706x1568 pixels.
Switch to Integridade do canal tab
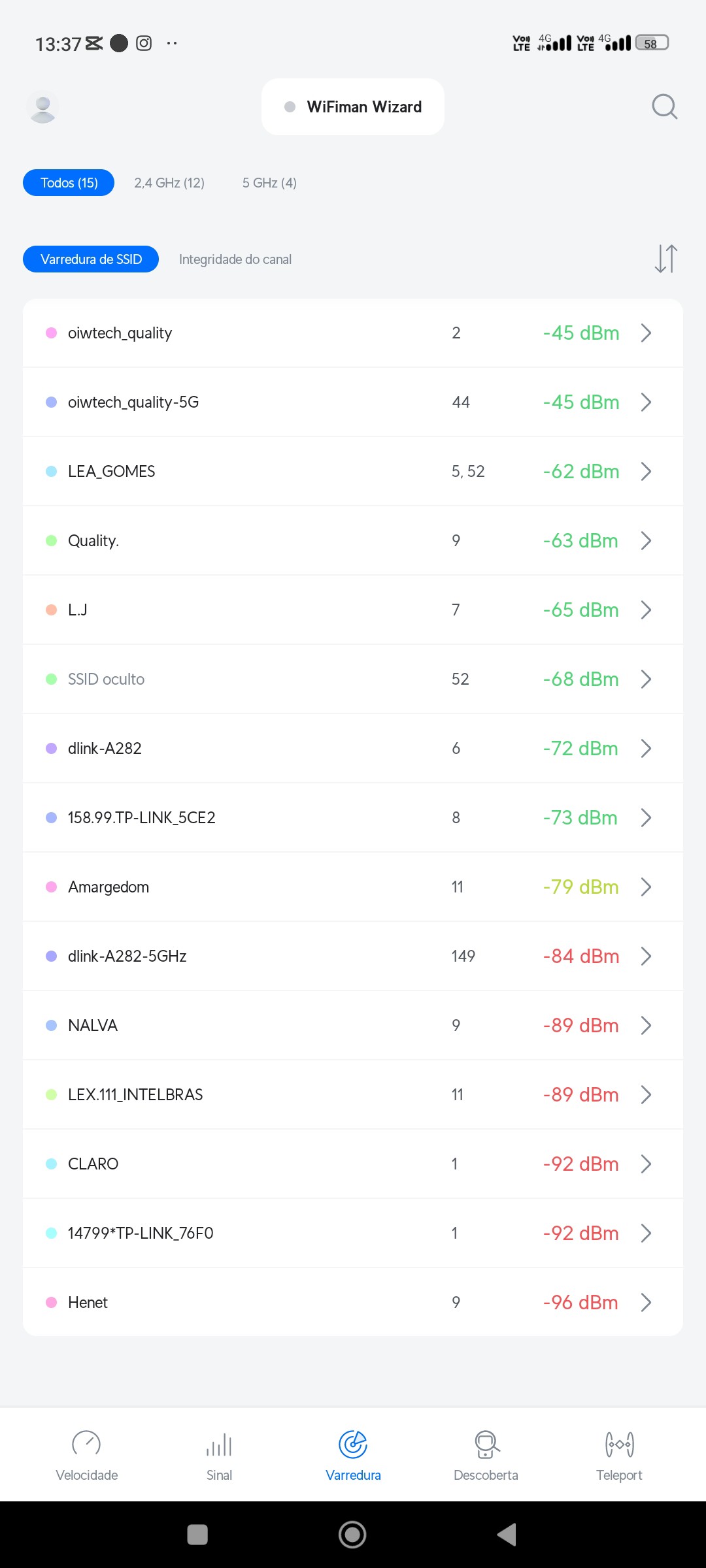pos(235,259)
